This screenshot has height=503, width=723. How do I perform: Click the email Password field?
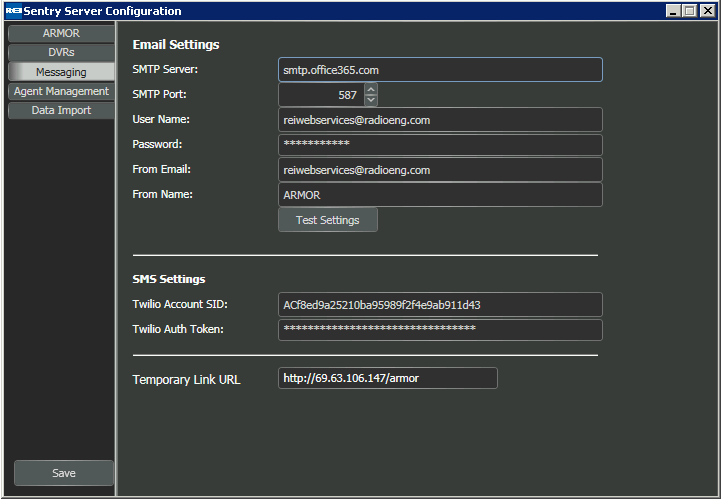pyautogui.click(x=440, y=145)
